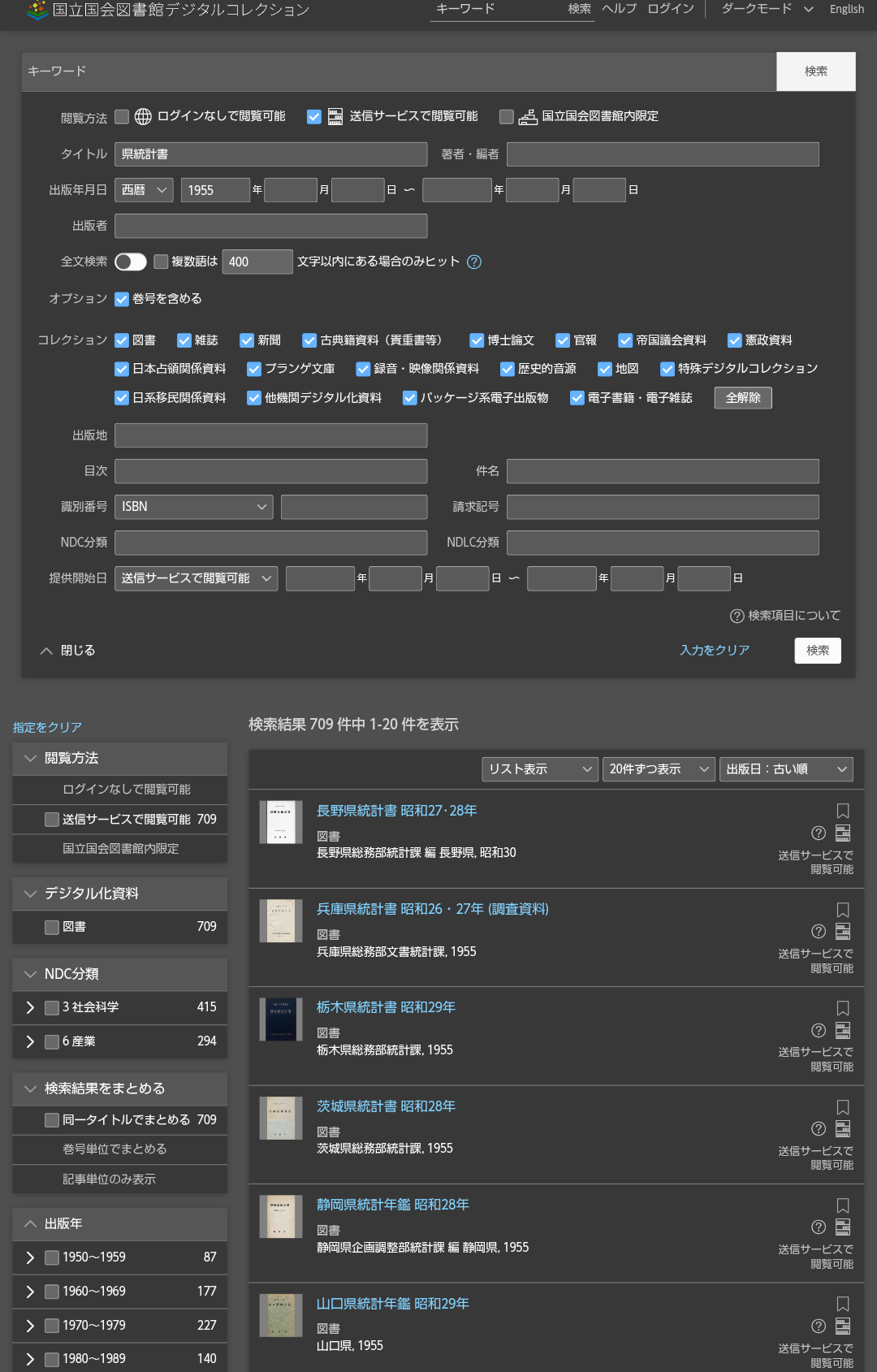Click help icon on 兵庫県統計書 result

[819, 932]
